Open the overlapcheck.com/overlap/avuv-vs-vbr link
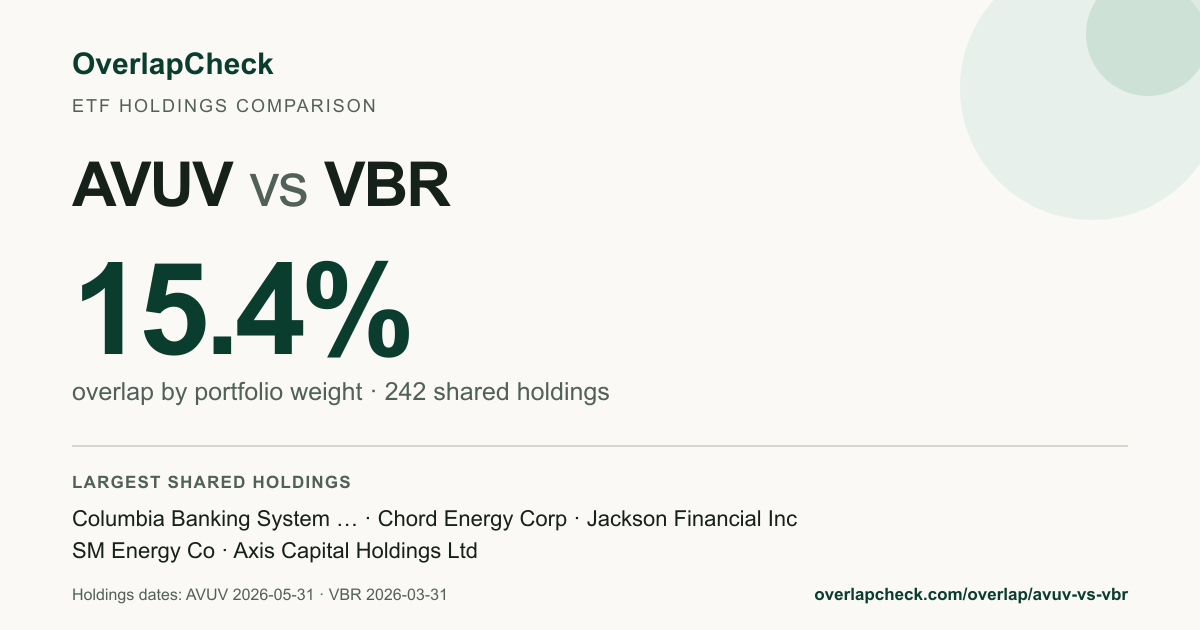Image resolution: width=1200 pixels, height=630 pixels. click(971, 595)
